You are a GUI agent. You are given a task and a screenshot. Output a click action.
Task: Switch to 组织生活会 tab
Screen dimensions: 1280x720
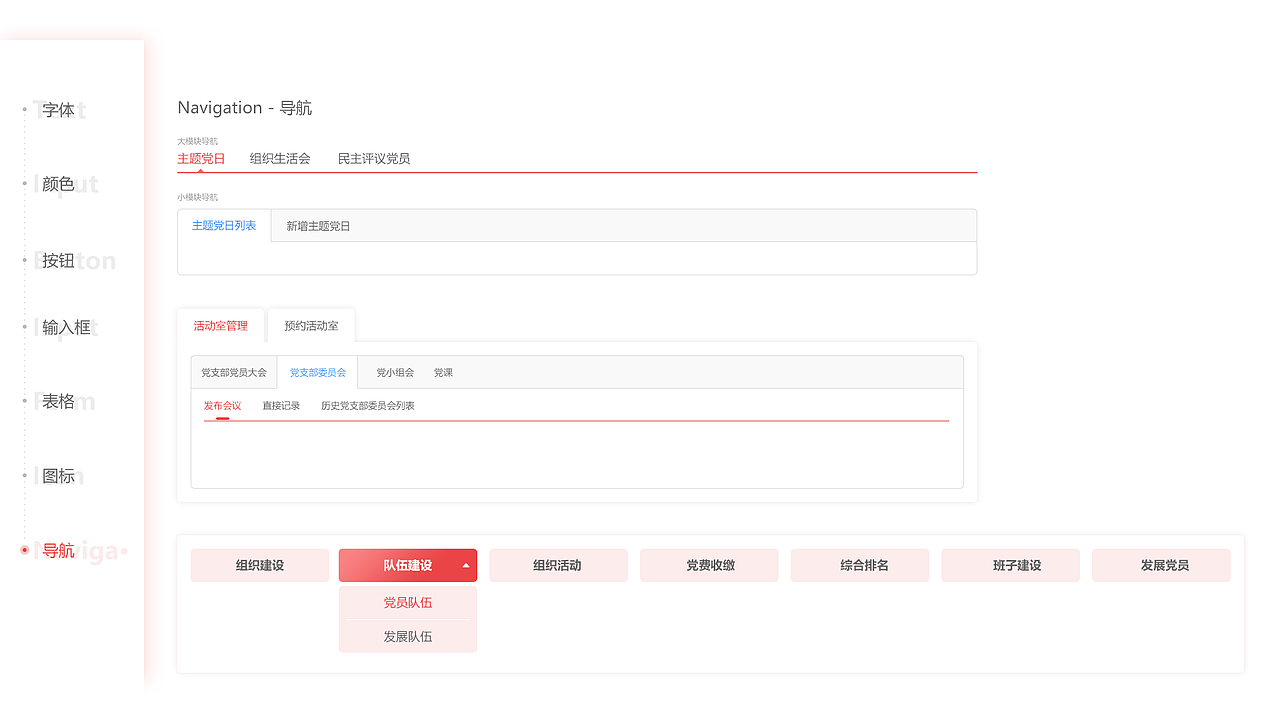pyautogui.click(x=280, y=158)
